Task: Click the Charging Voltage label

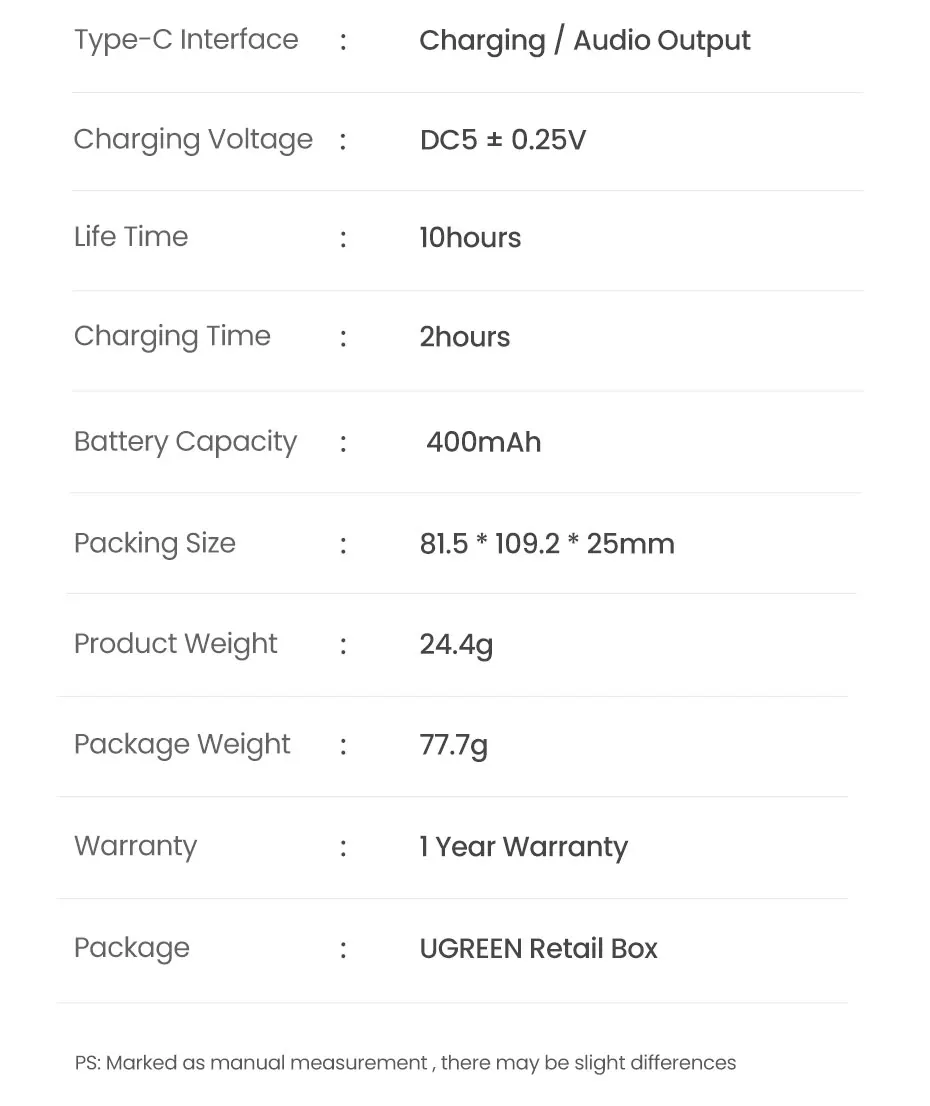Action: (x=193, y=139)
